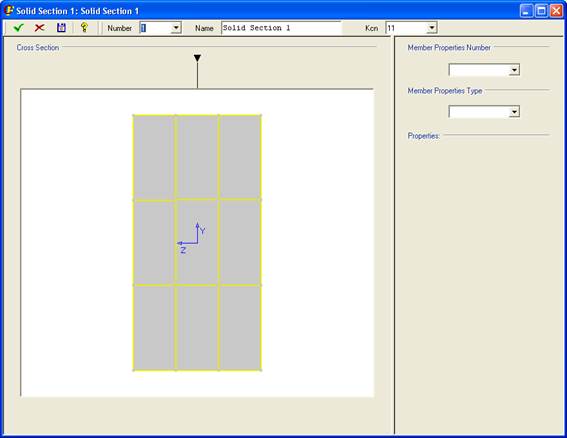
Task: Click the Name field containing Solid Section 1
Action: click(281, 28)
